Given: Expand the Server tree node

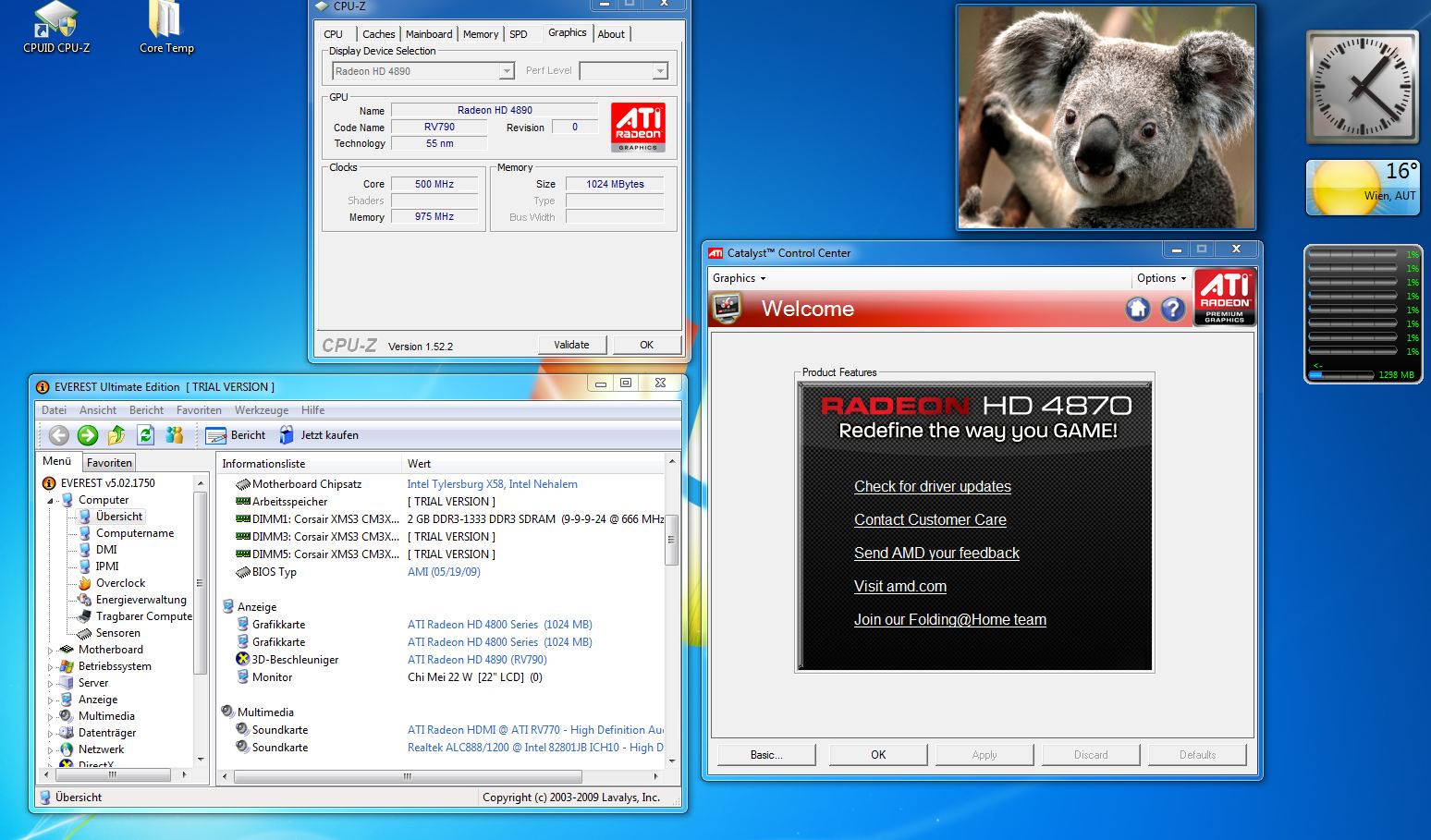Looking at the screenshot, I should (50, 684).
